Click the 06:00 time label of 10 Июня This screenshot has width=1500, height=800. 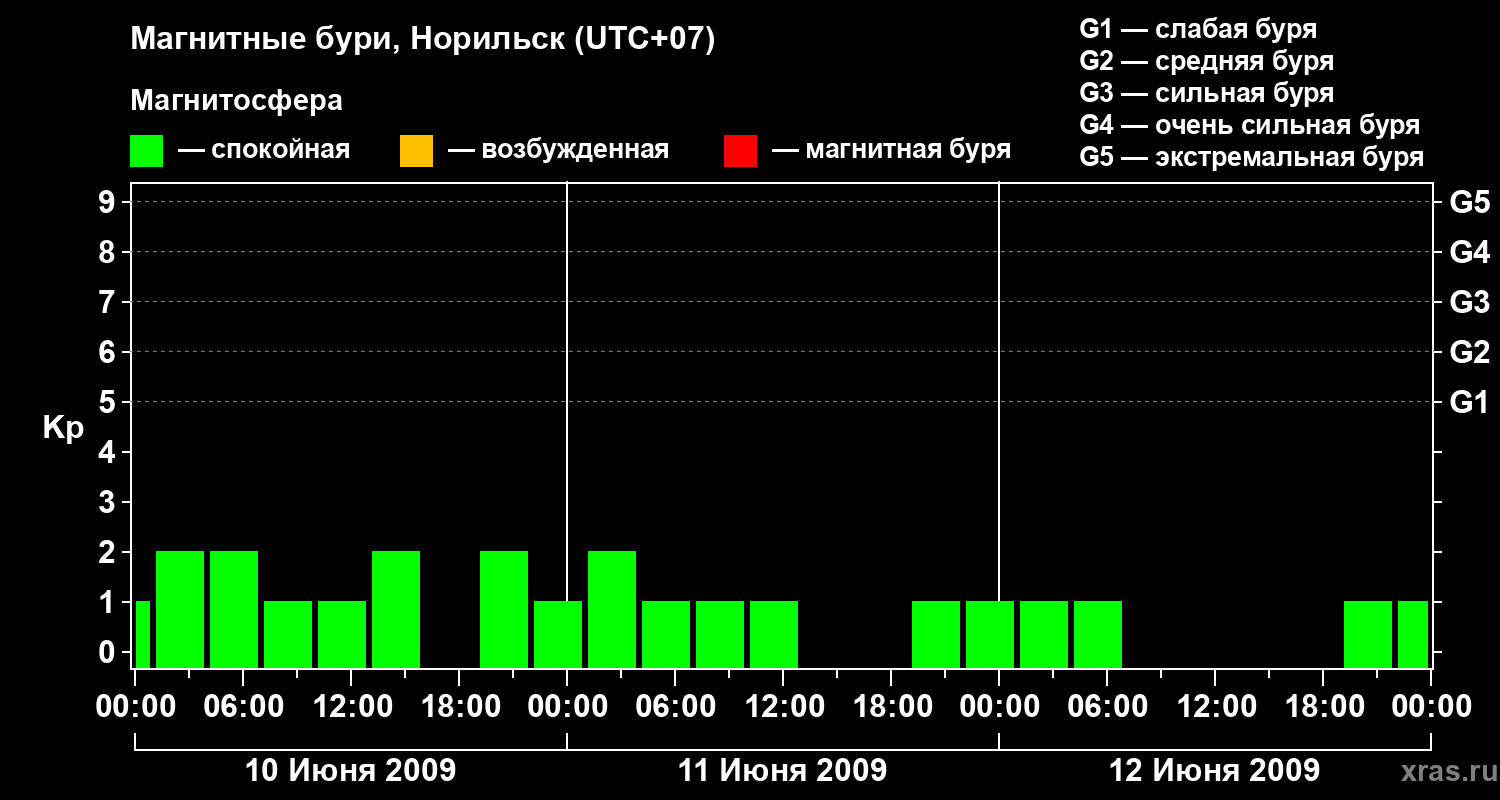point(243,707)
